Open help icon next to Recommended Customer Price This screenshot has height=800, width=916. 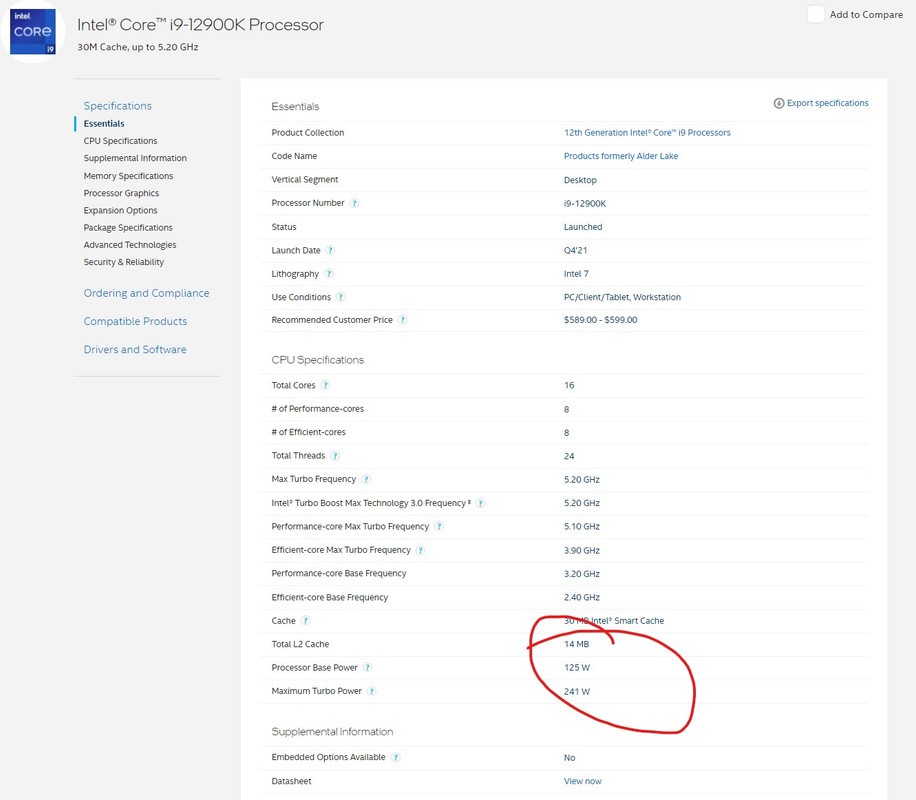[x=403, y=320]
